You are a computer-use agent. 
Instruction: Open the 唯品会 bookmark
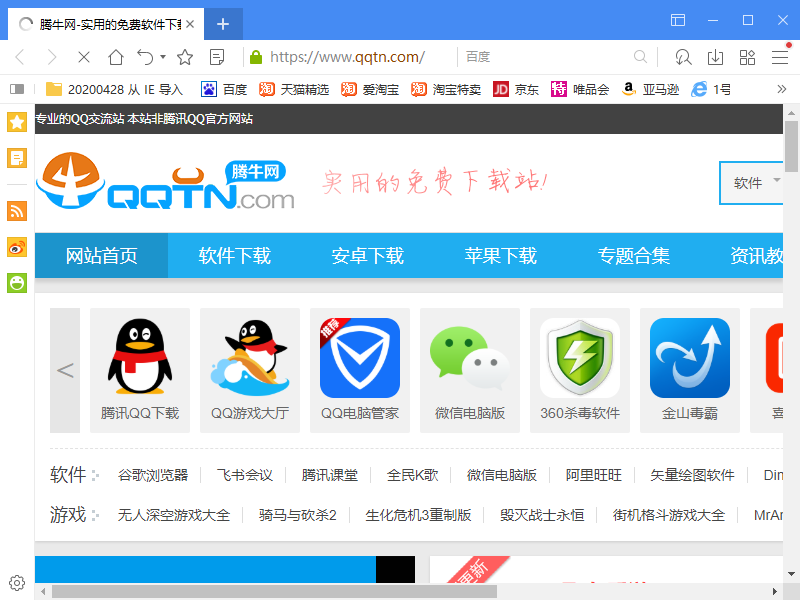(580, 89)
